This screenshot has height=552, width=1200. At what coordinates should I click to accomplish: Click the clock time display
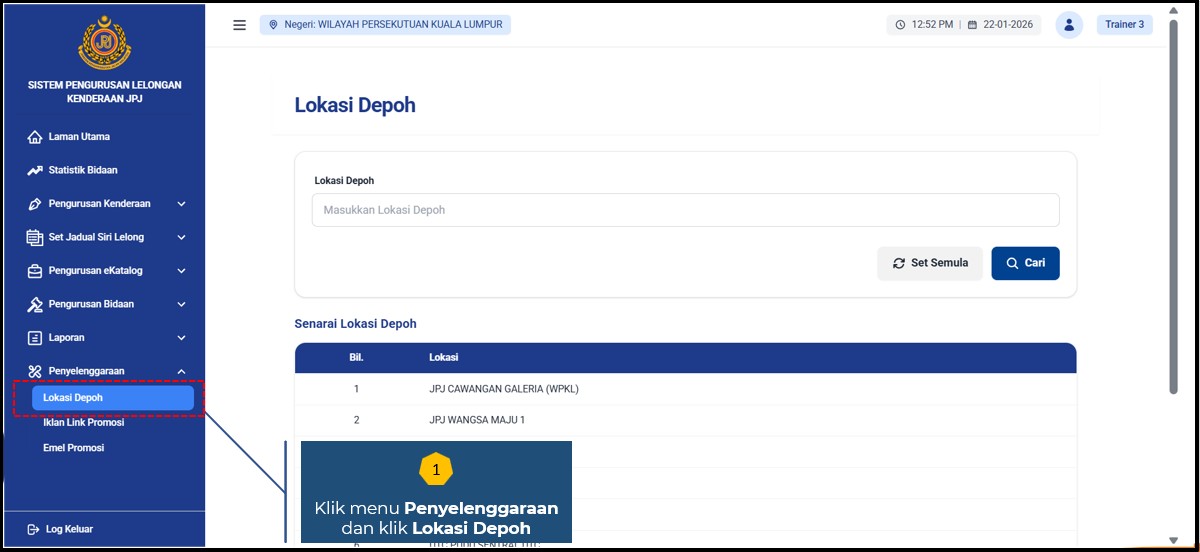click(x=926, y=25)
